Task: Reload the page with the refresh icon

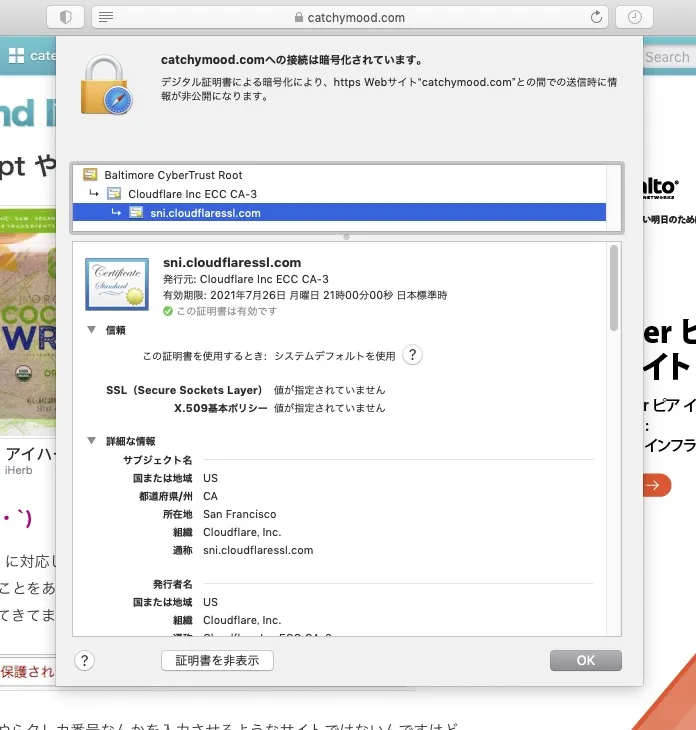Action: click(x=596, y=17)
